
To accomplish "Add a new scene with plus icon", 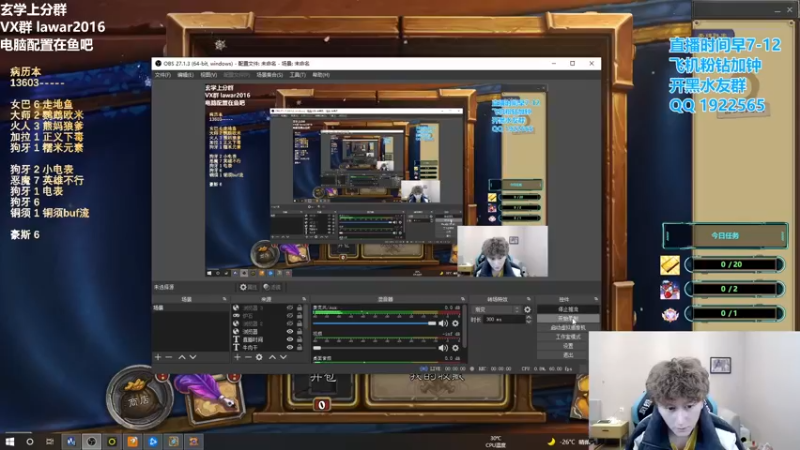I will pyautogui.click(x=158, y=357).
